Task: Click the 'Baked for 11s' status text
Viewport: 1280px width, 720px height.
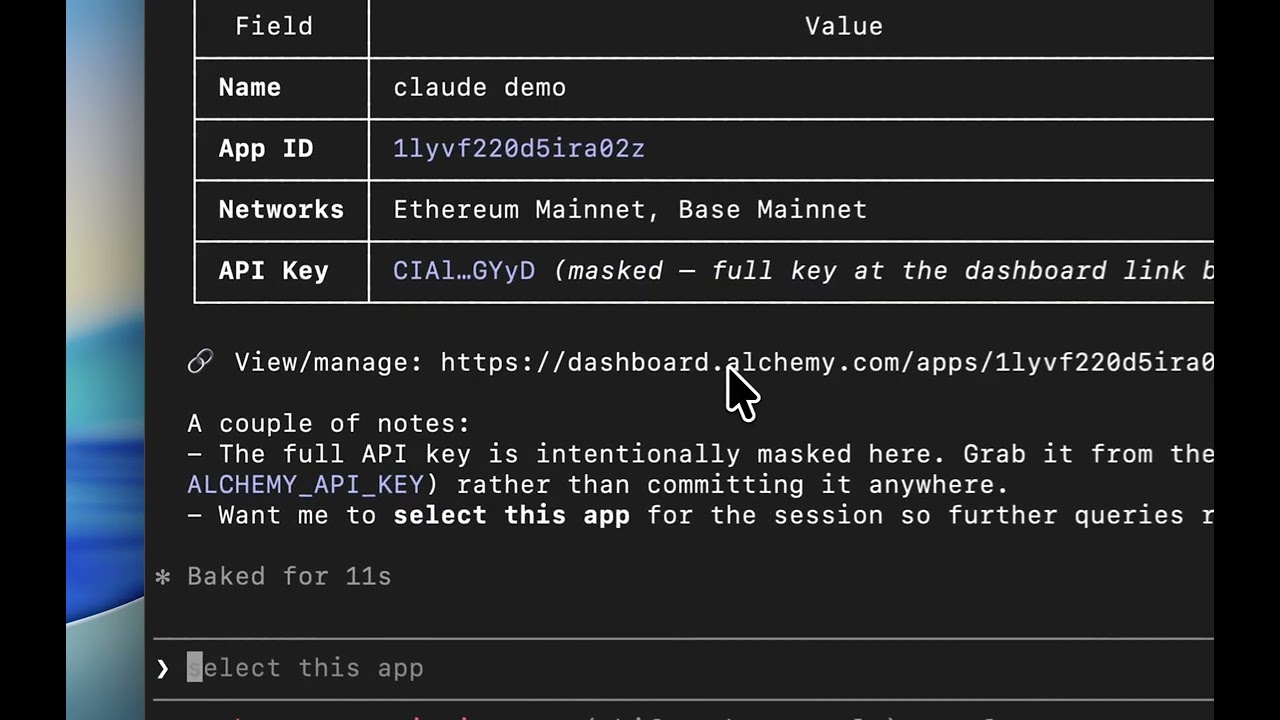Action: coord(289,576)
